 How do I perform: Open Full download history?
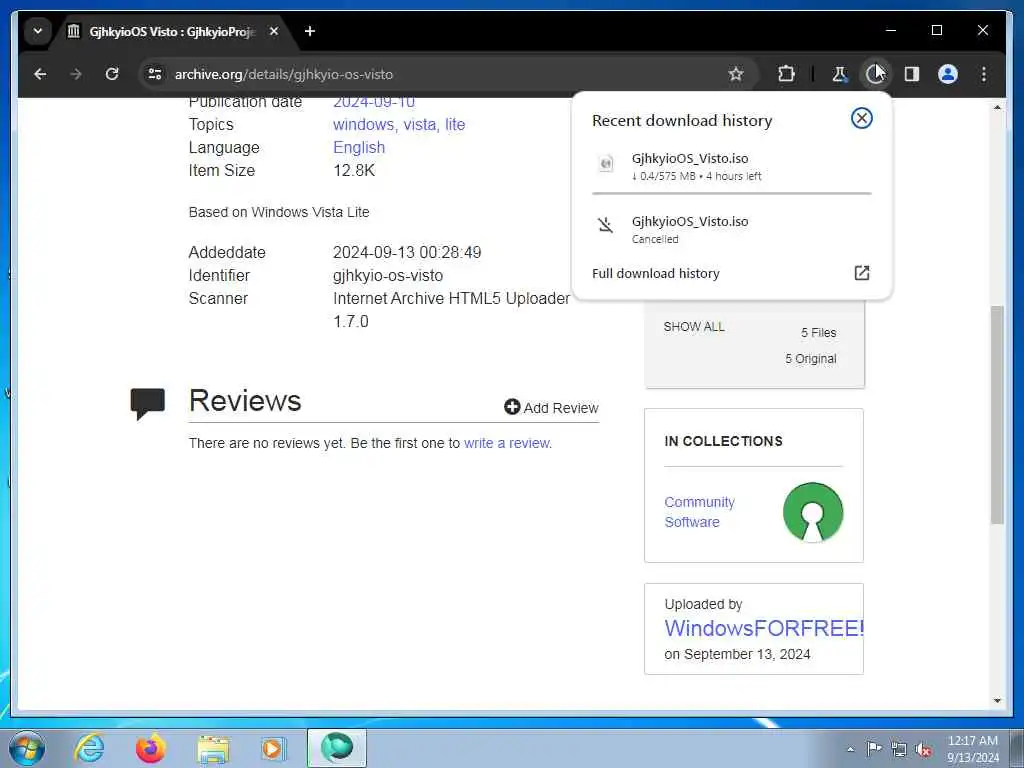point(656,274)
